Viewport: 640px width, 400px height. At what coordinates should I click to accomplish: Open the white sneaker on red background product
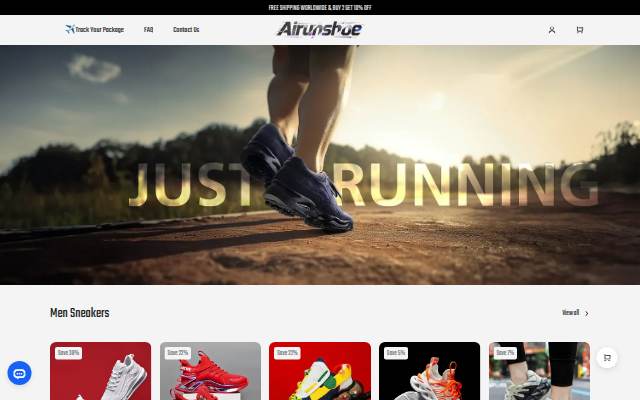(100, 371)
